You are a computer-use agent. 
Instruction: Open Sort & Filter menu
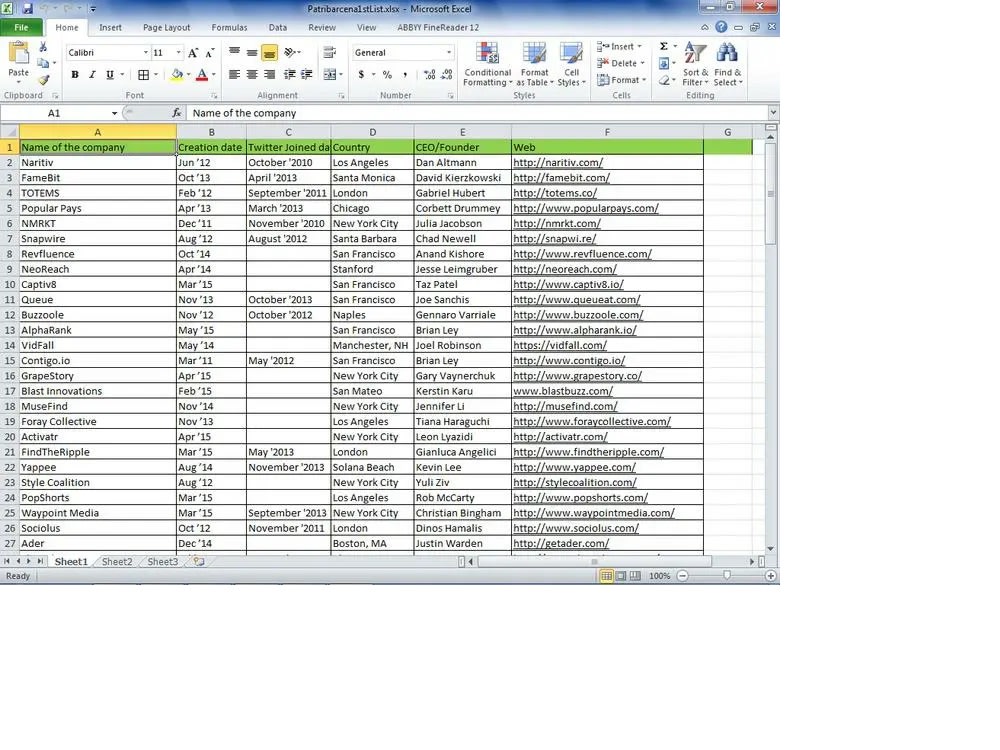[x=695, y=64]
